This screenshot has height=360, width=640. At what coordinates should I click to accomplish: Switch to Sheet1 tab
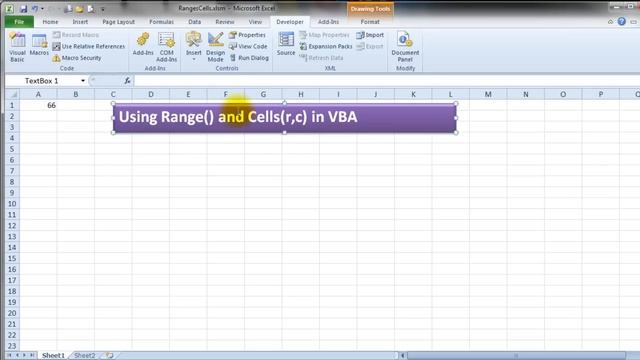click(53, 356)
